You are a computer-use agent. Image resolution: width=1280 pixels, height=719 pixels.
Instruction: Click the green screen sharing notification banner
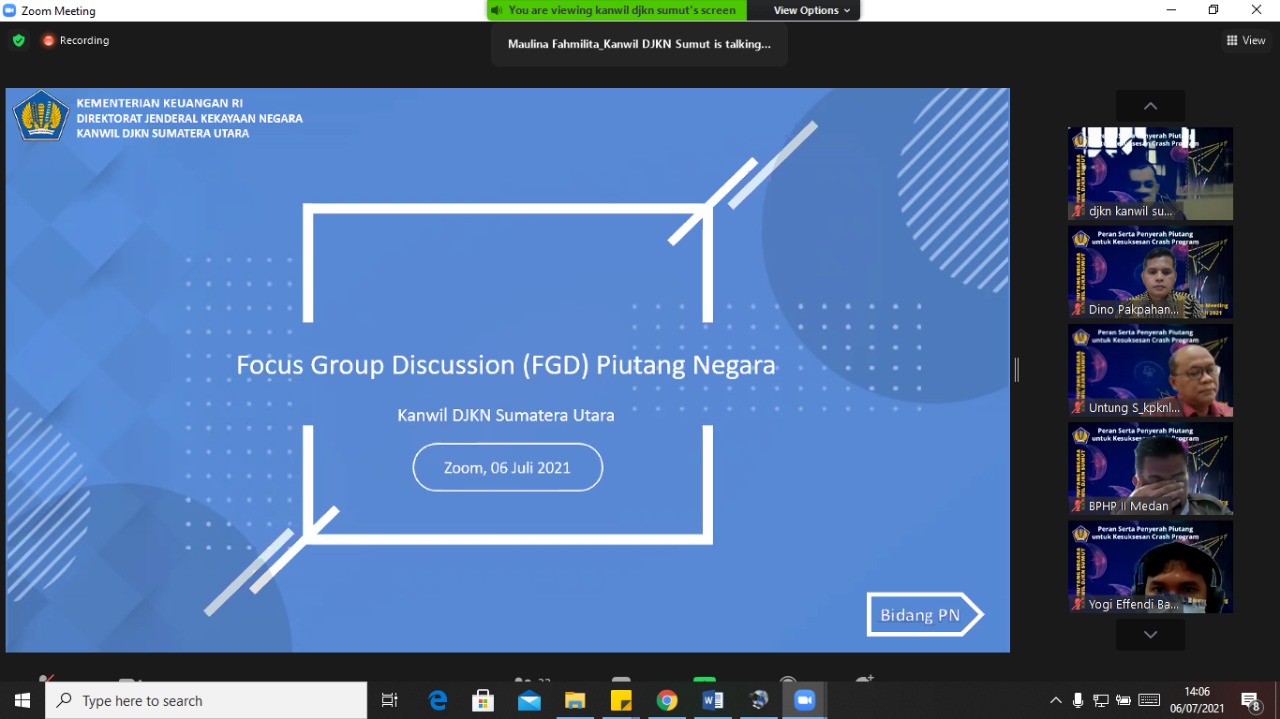click(x=613, y=10)
